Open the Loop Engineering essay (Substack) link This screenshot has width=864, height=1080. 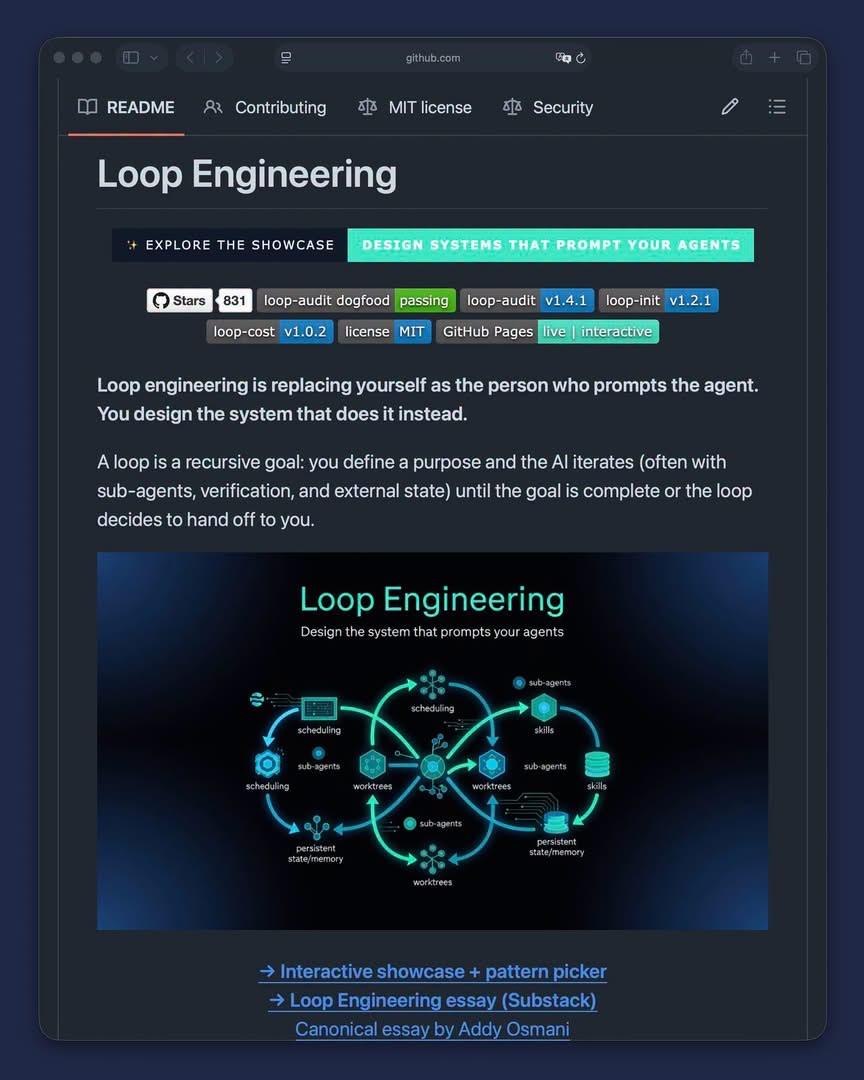[432, 1000]
